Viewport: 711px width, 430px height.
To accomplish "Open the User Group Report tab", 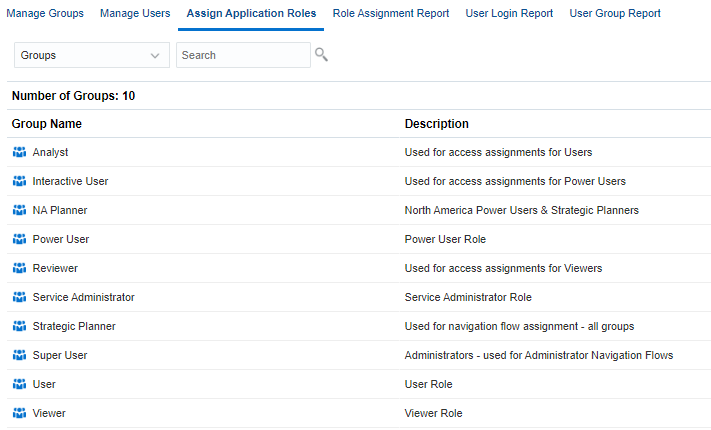I will [615, 14].
